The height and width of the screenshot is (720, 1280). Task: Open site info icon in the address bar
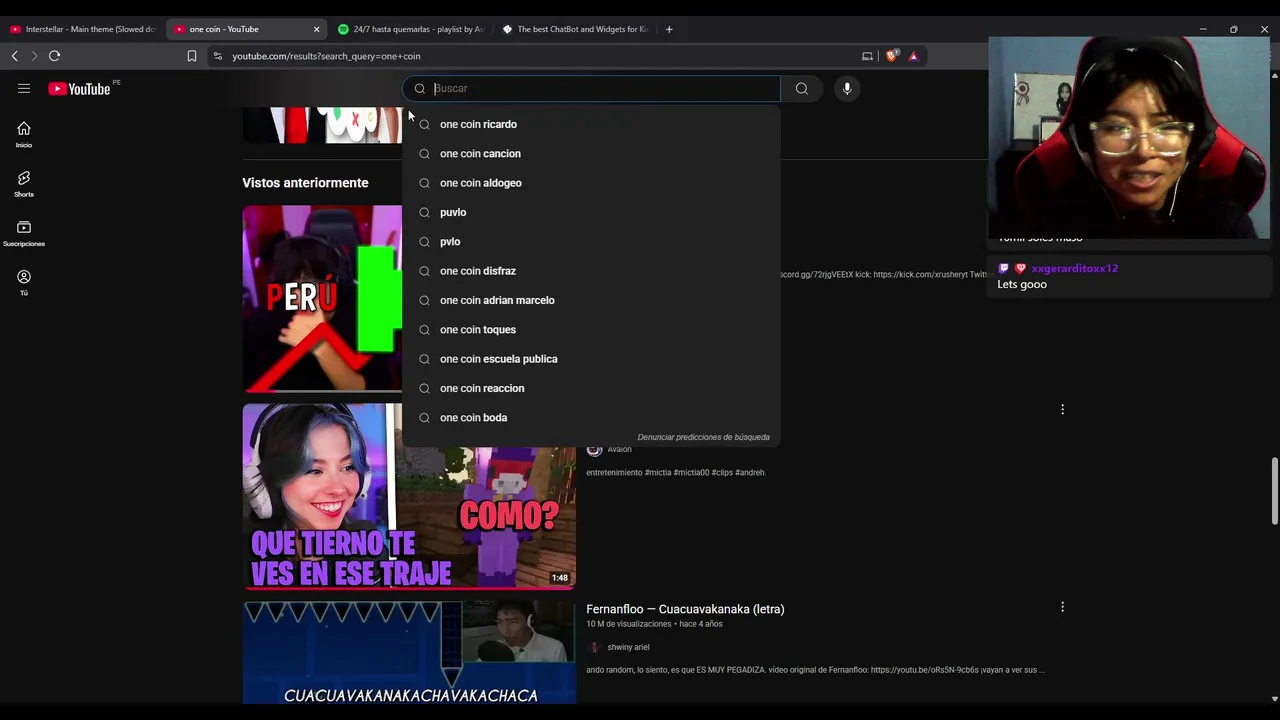(218, 56)
